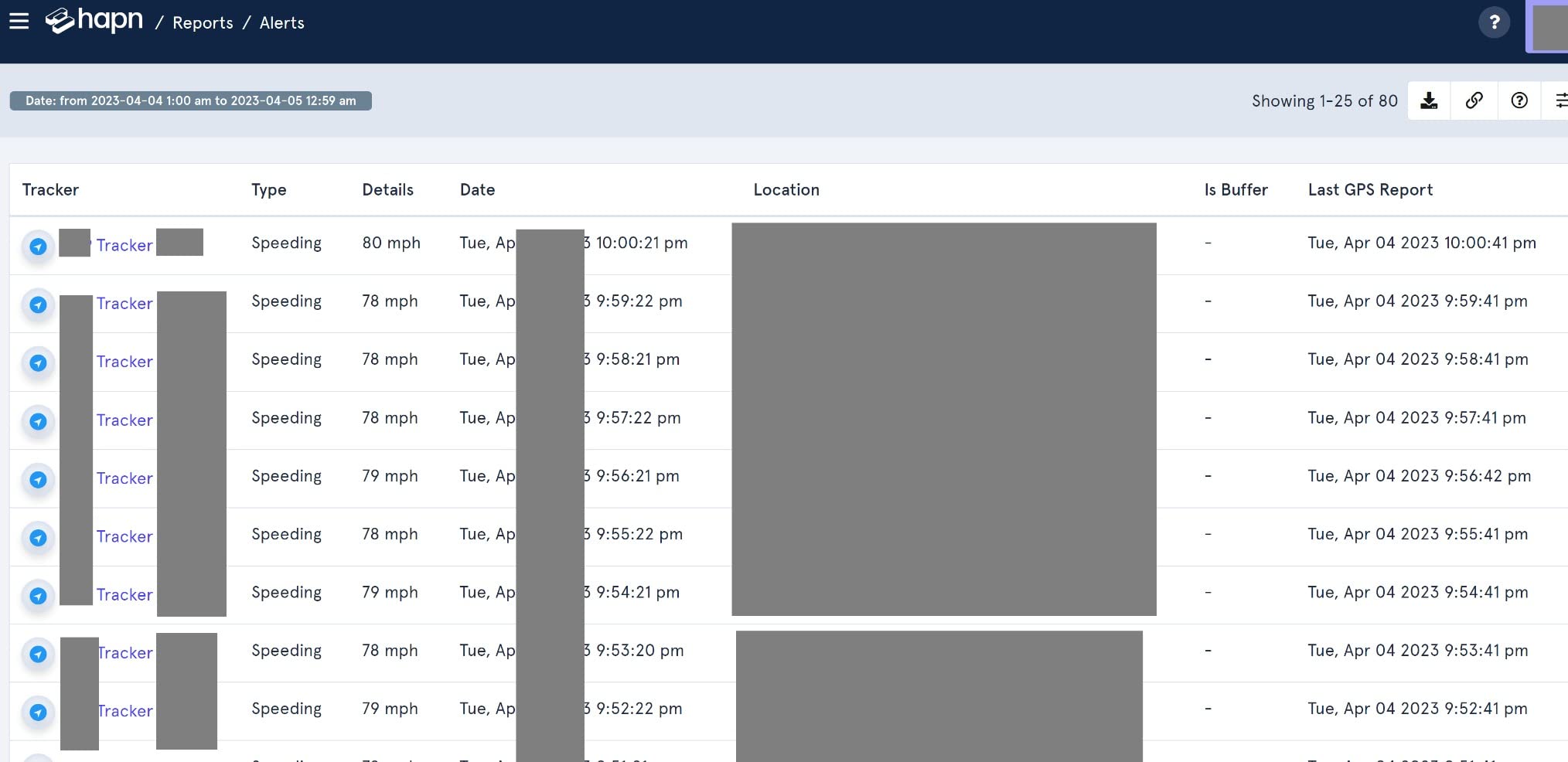Locate tracker icon for 9:52:22 pm alert
1568x762 pixels.
[x=38, y=713]
